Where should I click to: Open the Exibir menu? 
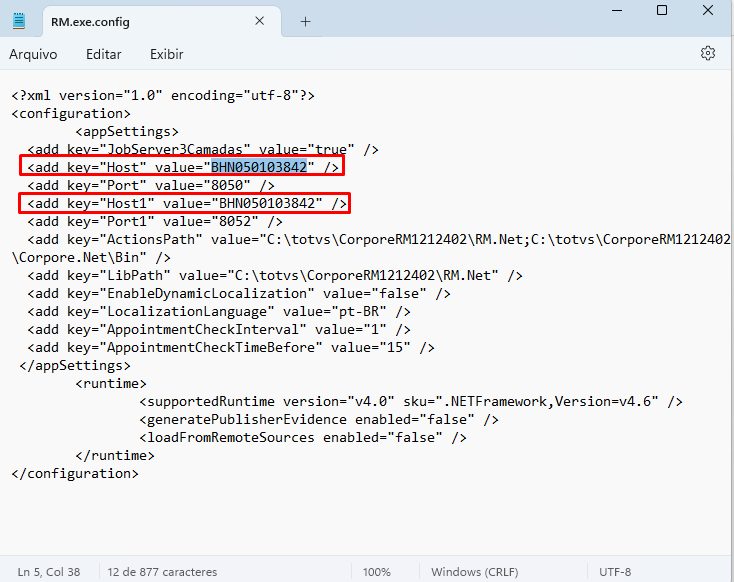point(166,54)
